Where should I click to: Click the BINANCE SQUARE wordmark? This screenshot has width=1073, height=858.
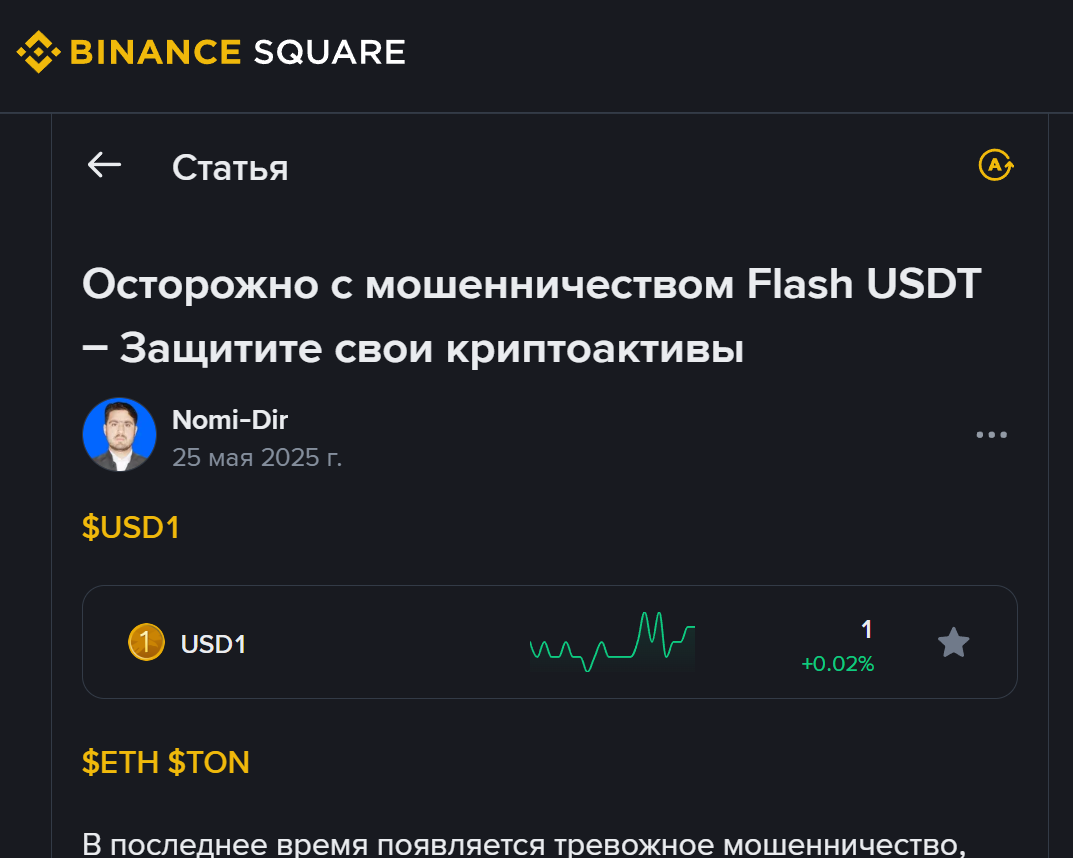click(x=238, y=52)
